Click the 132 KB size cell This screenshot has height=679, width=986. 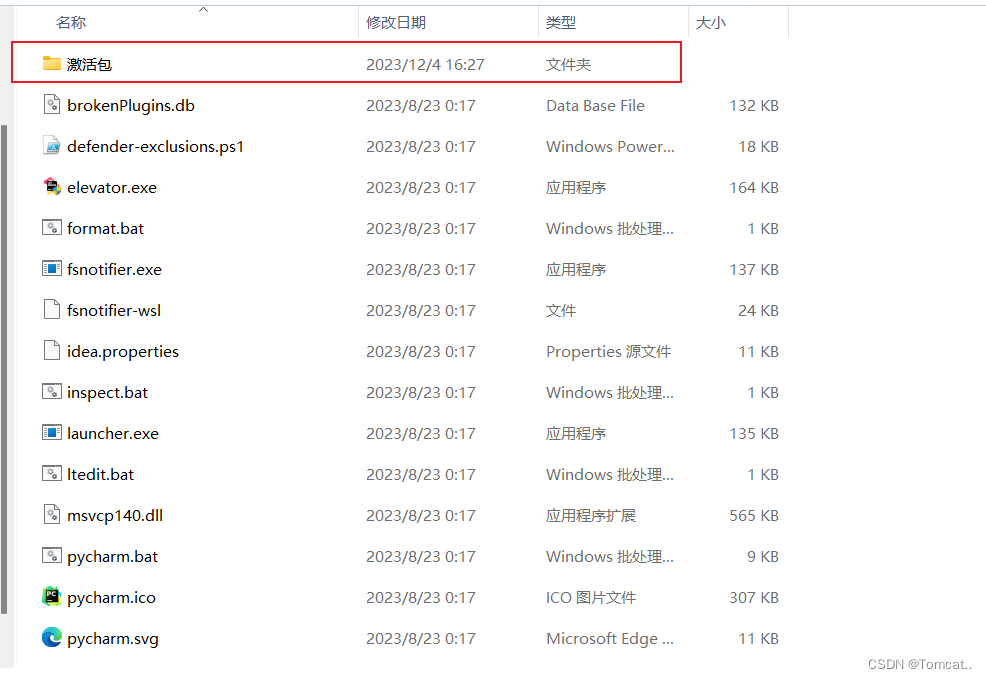click(x=754, y=105)
